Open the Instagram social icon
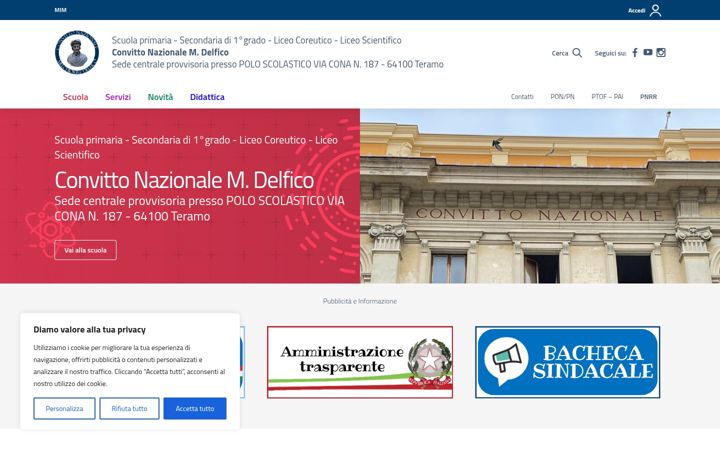Image resolution: width=720 pixels, height=450 pixels. tap(661, 52)
